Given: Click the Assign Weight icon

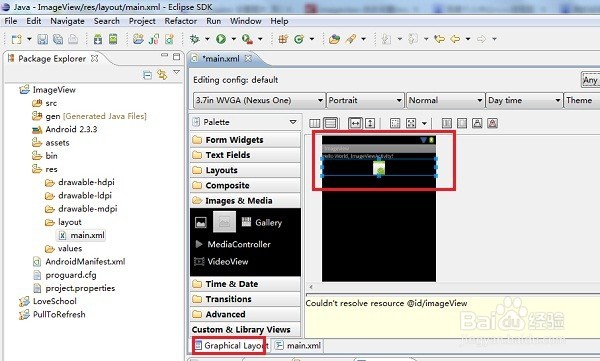Looking at the screenshot, I should pos(477,123).
